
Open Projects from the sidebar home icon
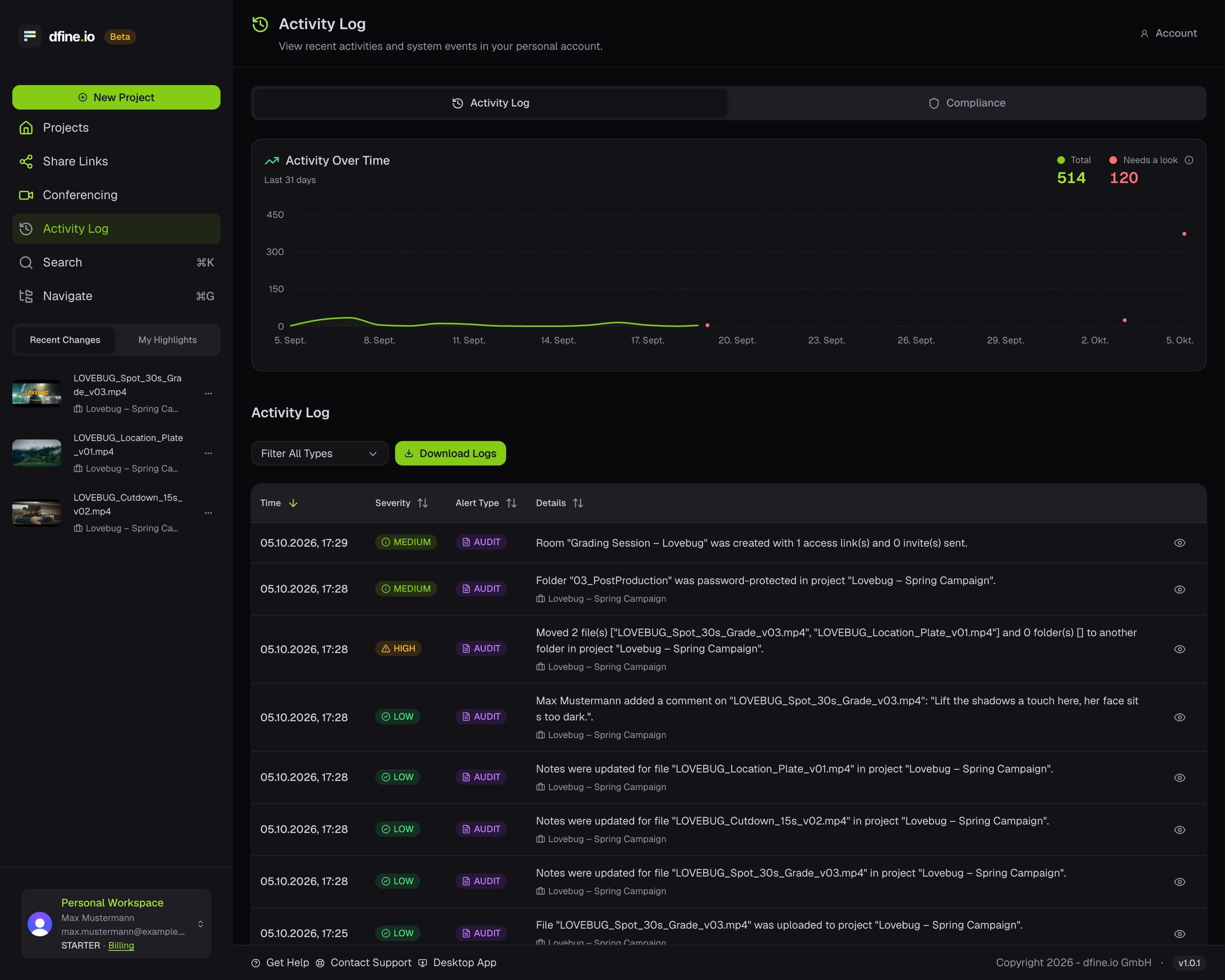click(26, 128)
